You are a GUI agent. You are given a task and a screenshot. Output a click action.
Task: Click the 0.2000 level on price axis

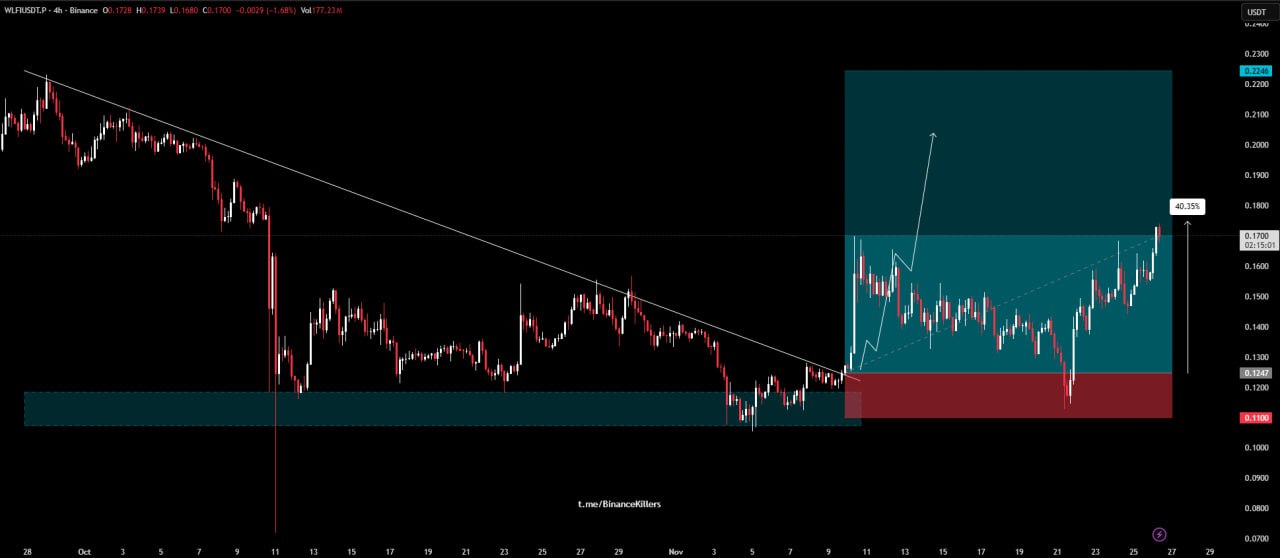[x=1254, y=145]
